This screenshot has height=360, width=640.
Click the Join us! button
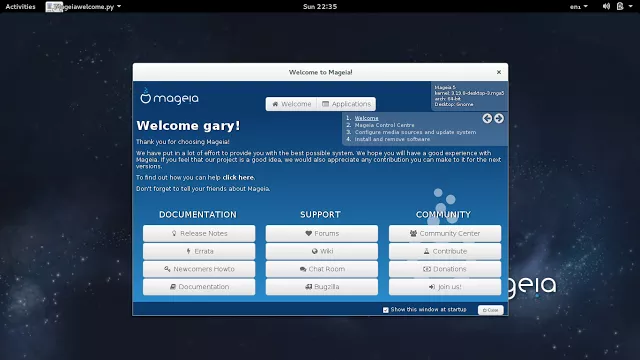pyautogui.click(x=445, y=287)
